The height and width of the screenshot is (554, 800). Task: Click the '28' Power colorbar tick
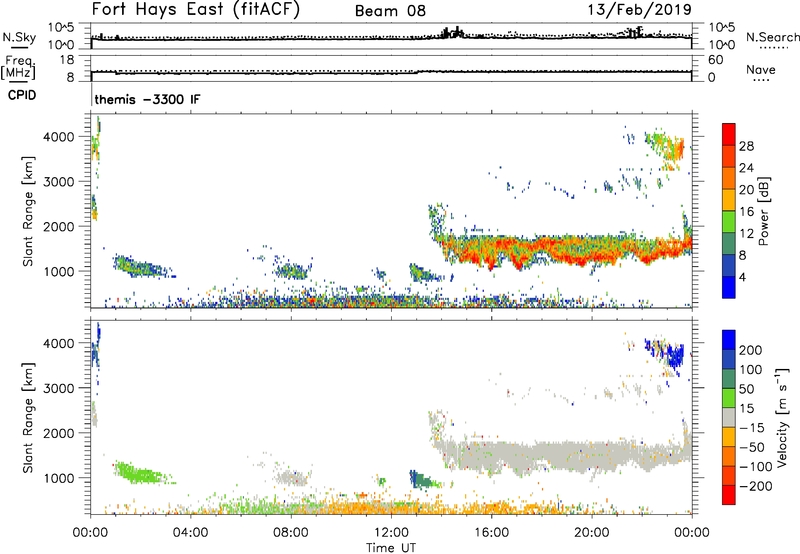(x=746, y=146)
